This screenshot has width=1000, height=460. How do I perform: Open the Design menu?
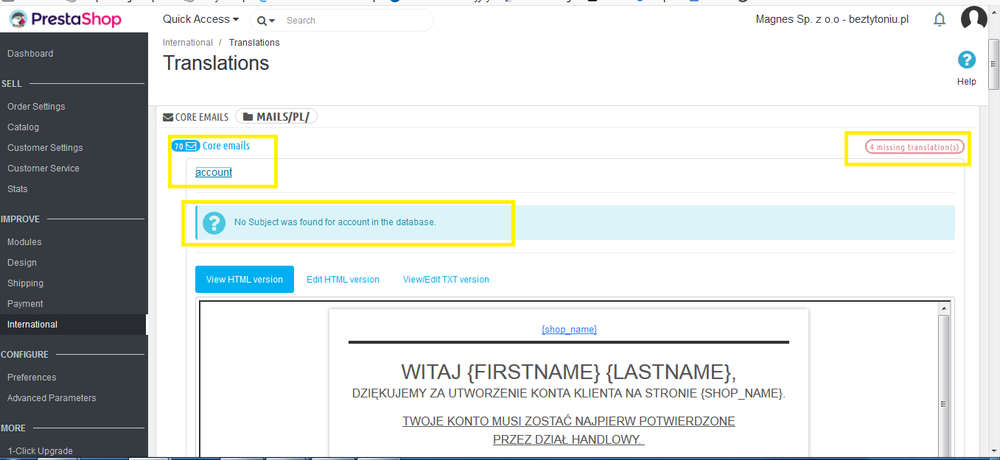[22, 262]
